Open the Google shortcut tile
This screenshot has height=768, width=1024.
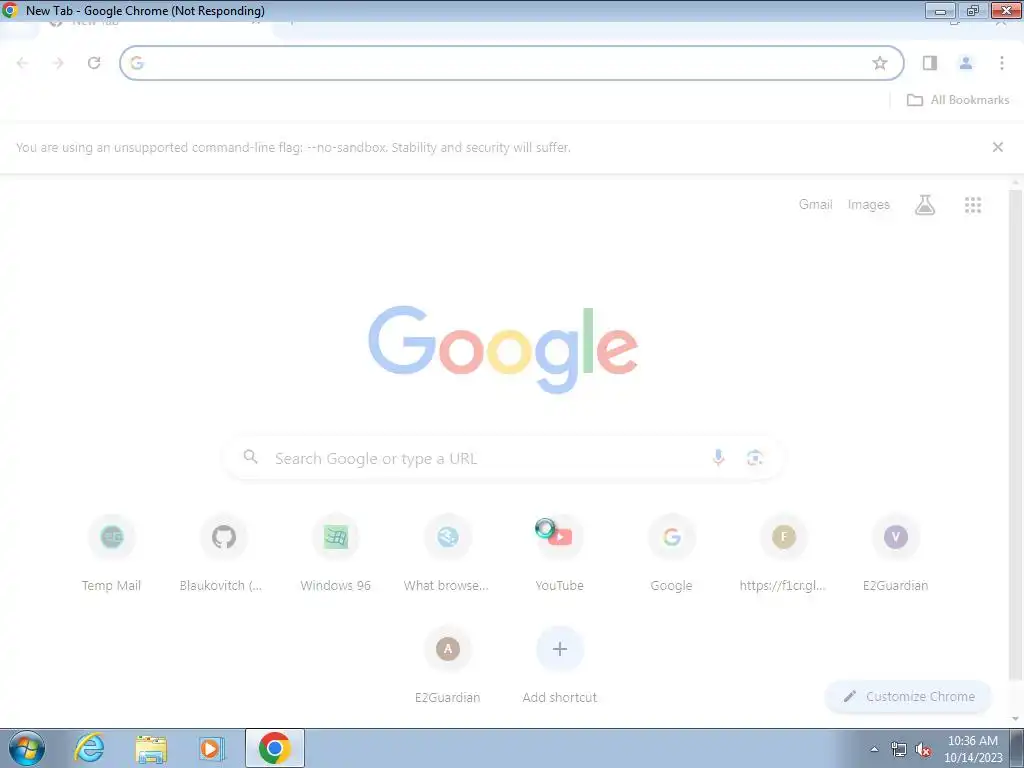[671, 553]
